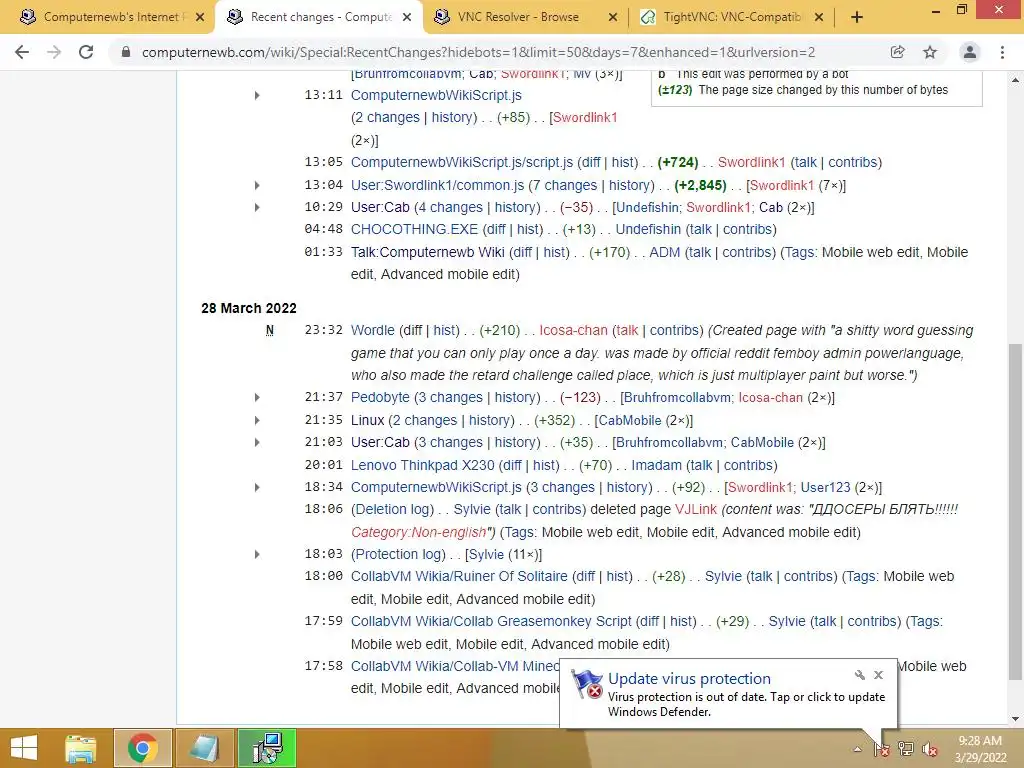
Task: Click the Update virus protection notification title
Action: 689,679
